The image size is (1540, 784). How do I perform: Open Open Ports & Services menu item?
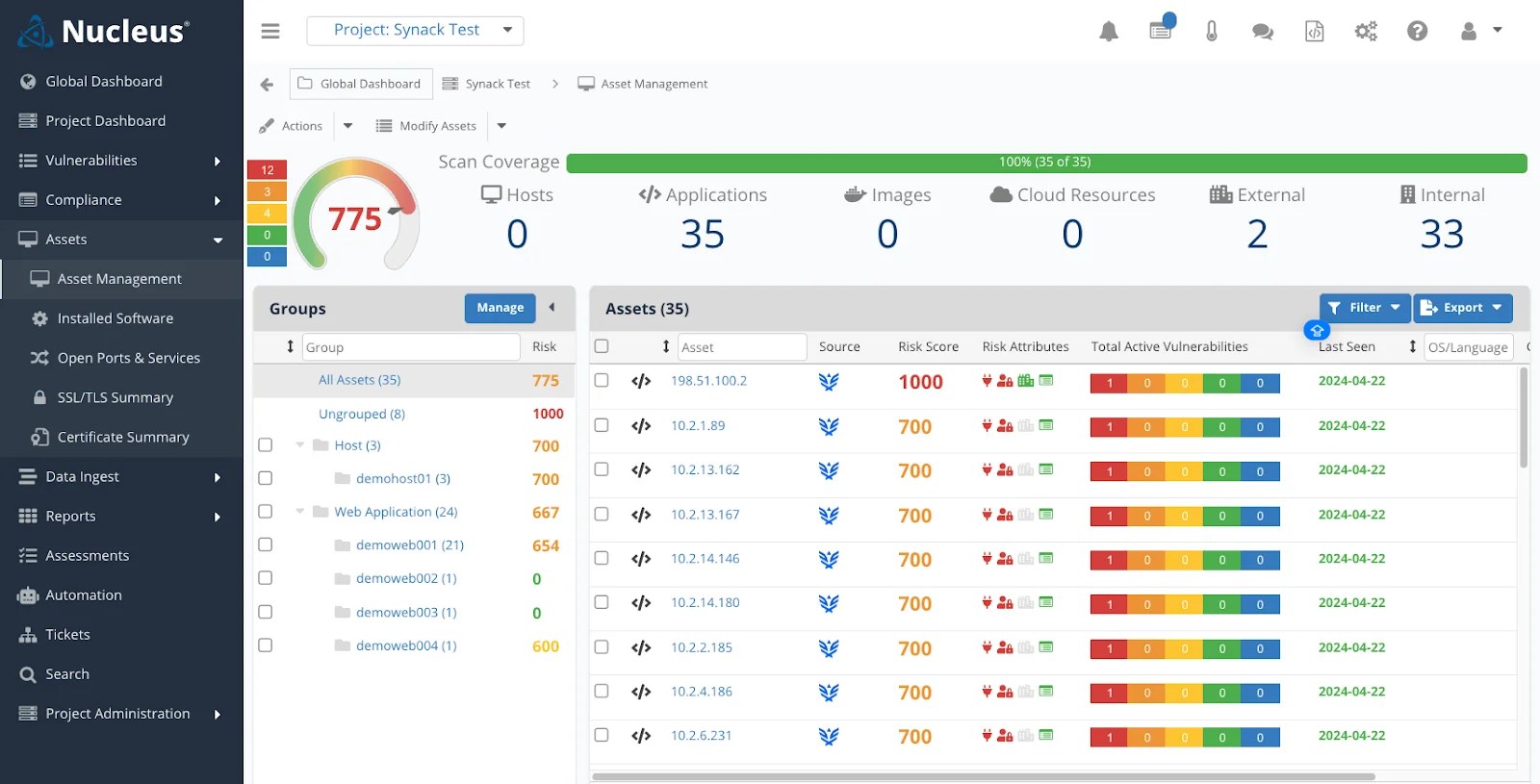128,358
